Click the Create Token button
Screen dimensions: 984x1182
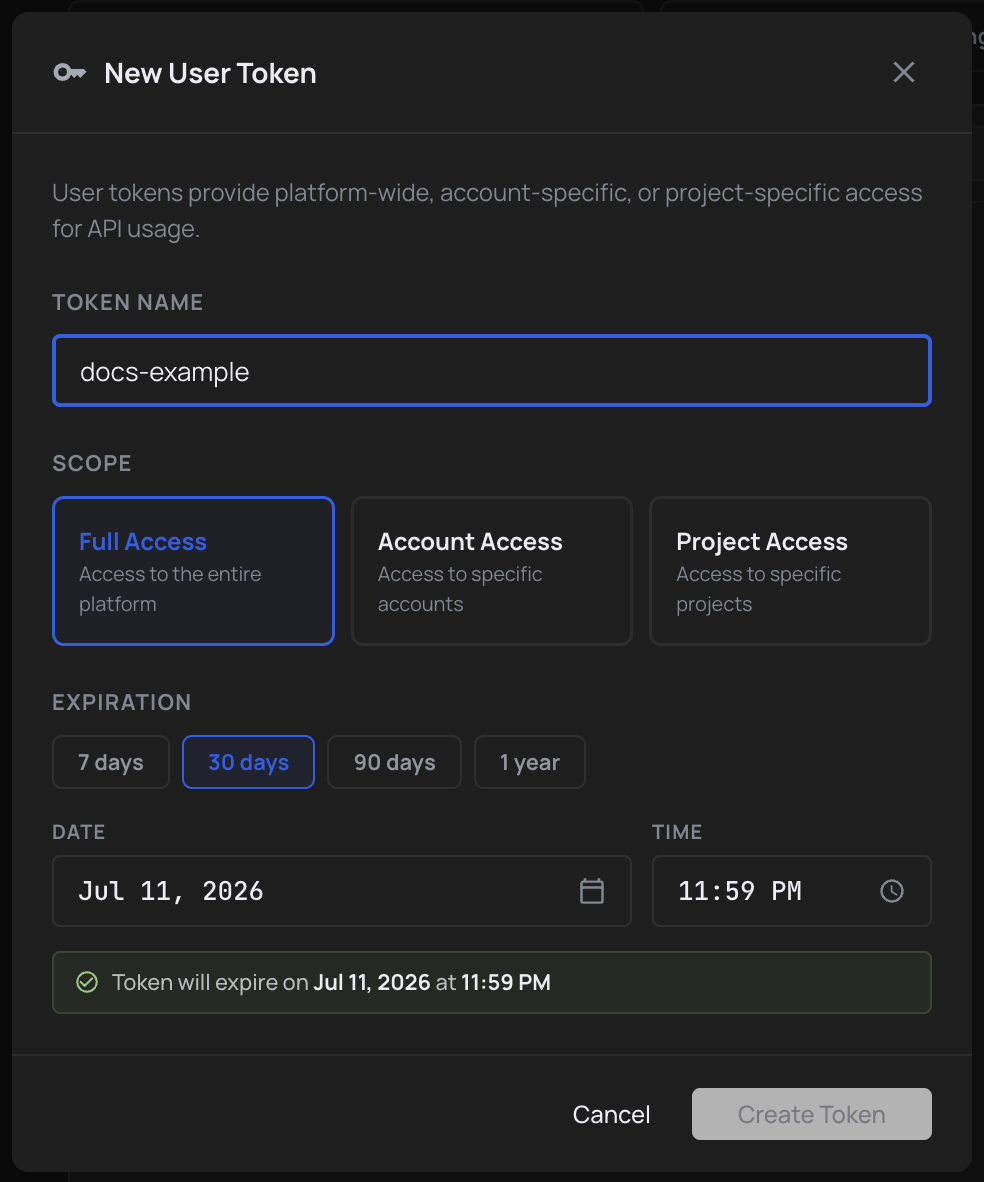811,1114
